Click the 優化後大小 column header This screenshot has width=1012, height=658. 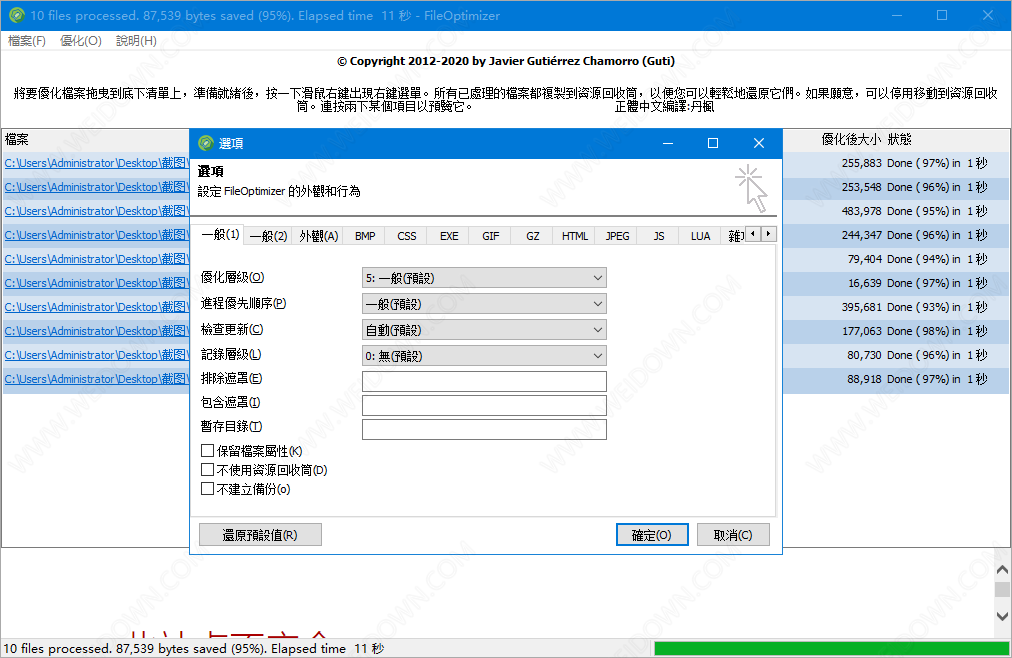pyautogui.click(x=851, y=139)
